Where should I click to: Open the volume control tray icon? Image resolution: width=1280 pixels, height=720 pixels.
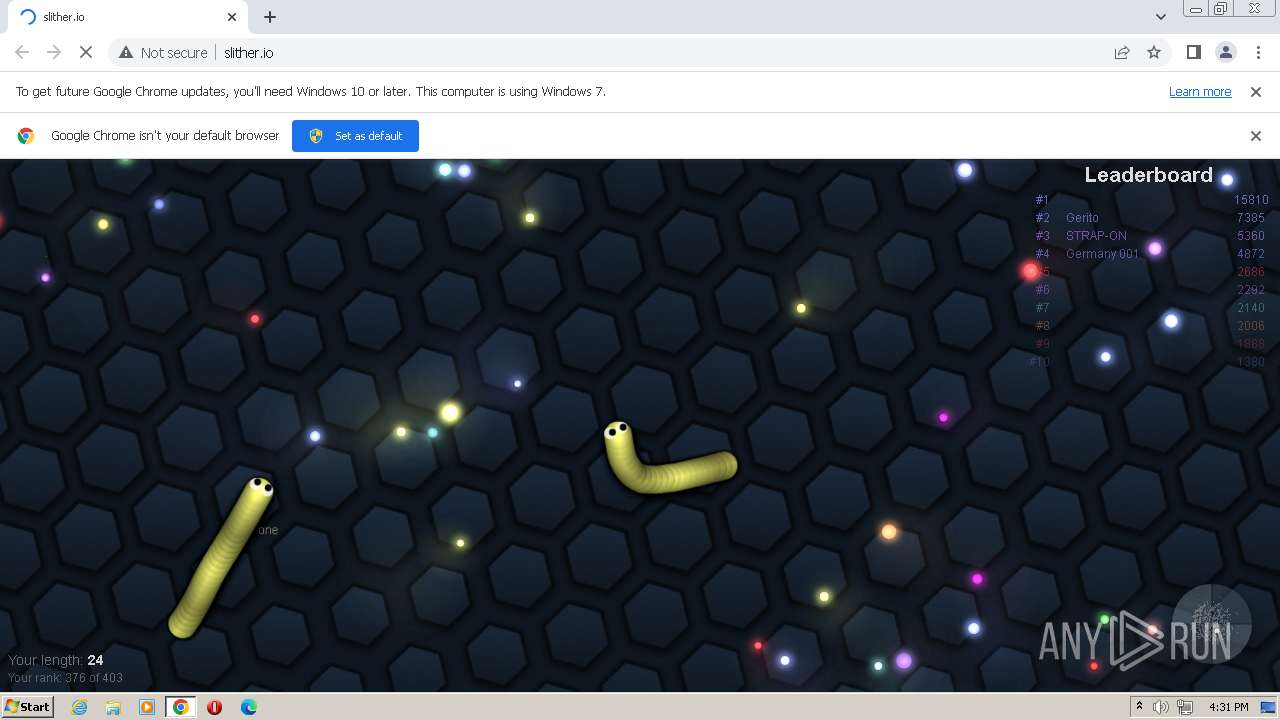pos(1161,707)
